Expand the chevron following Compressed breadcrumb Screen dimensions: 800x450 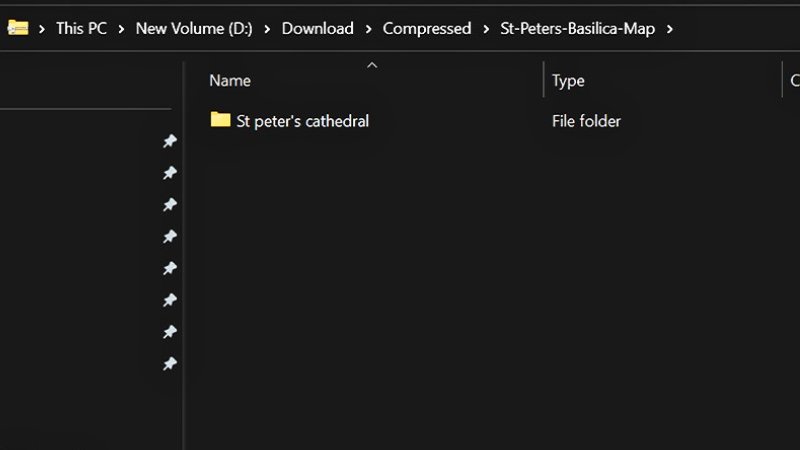pos(485,28)
